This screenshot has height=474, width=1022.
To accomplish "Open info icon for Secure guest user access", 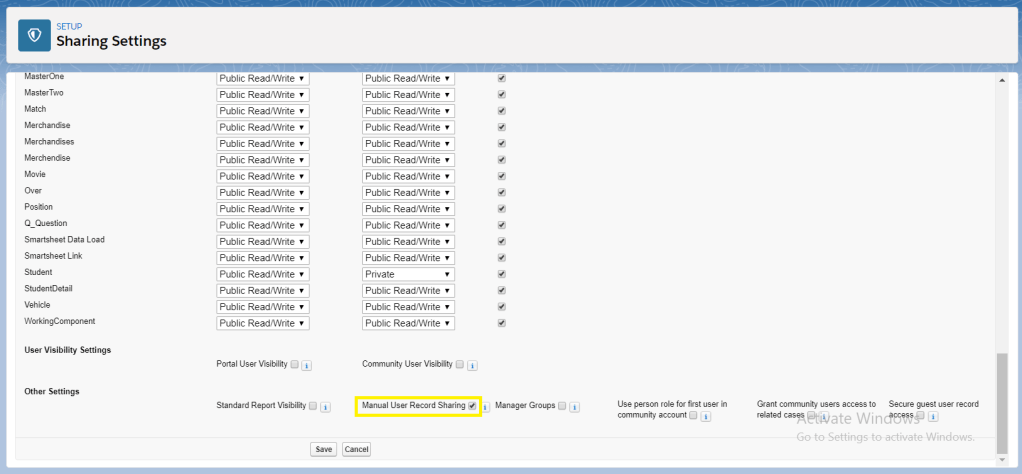I will pos(932,416).
